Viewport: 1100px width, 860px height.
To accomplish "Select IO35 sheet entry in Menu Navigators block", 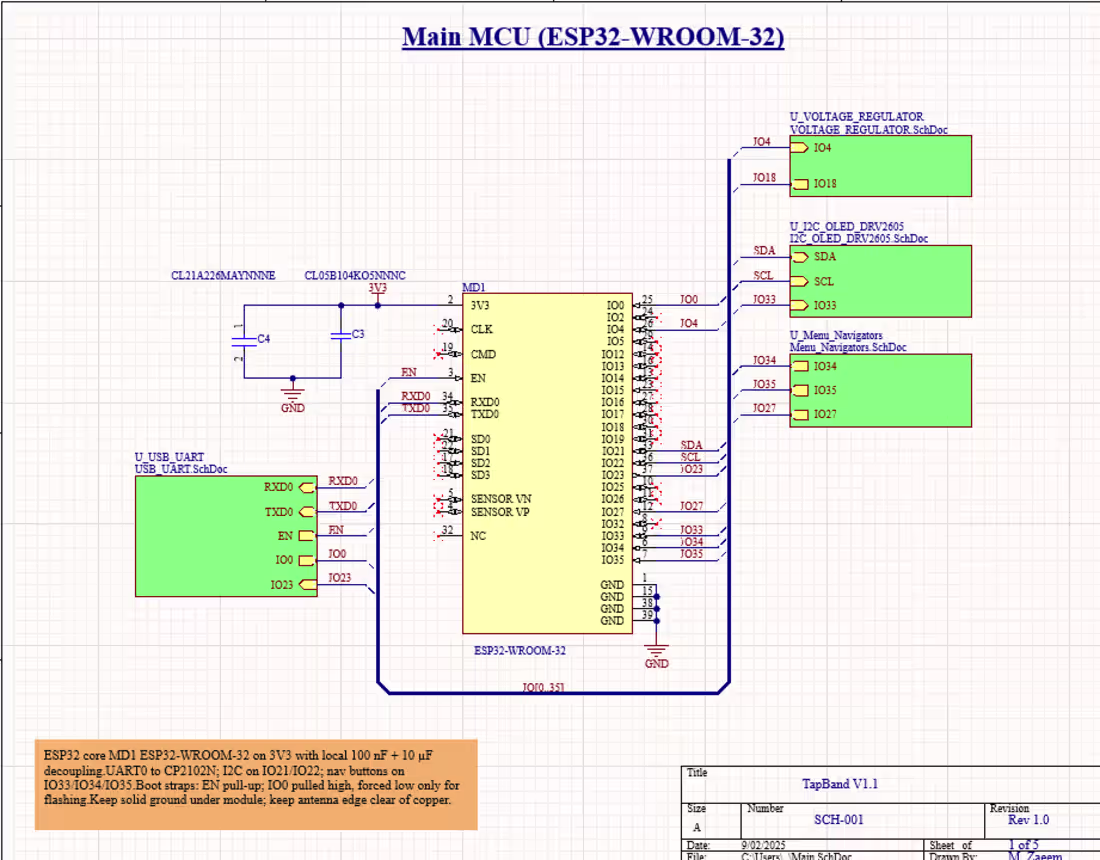I will 813,390.
